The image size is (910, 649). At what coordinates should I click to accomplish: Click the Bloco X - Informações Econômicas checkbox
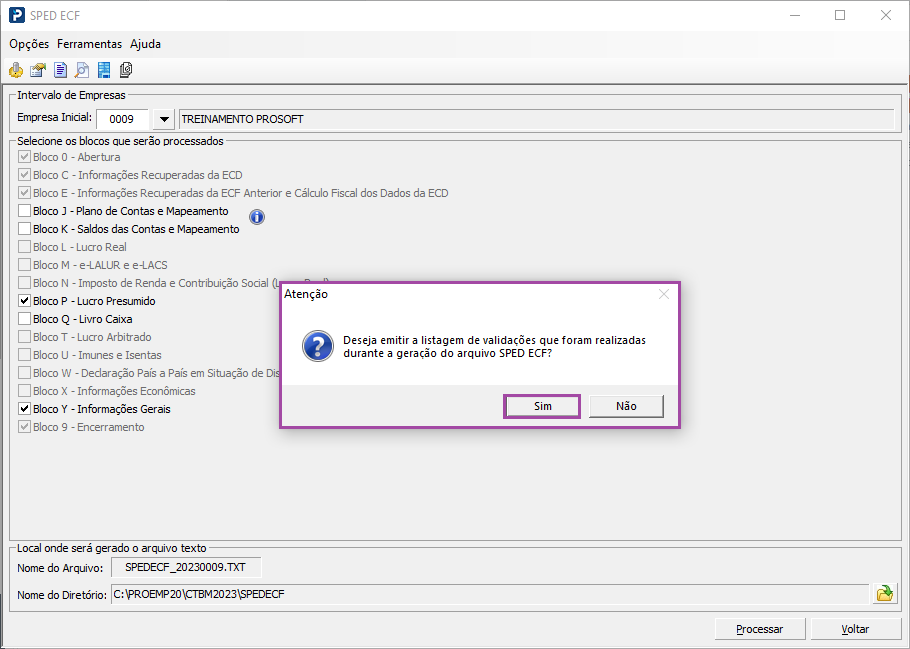click(x=24, y=391)
